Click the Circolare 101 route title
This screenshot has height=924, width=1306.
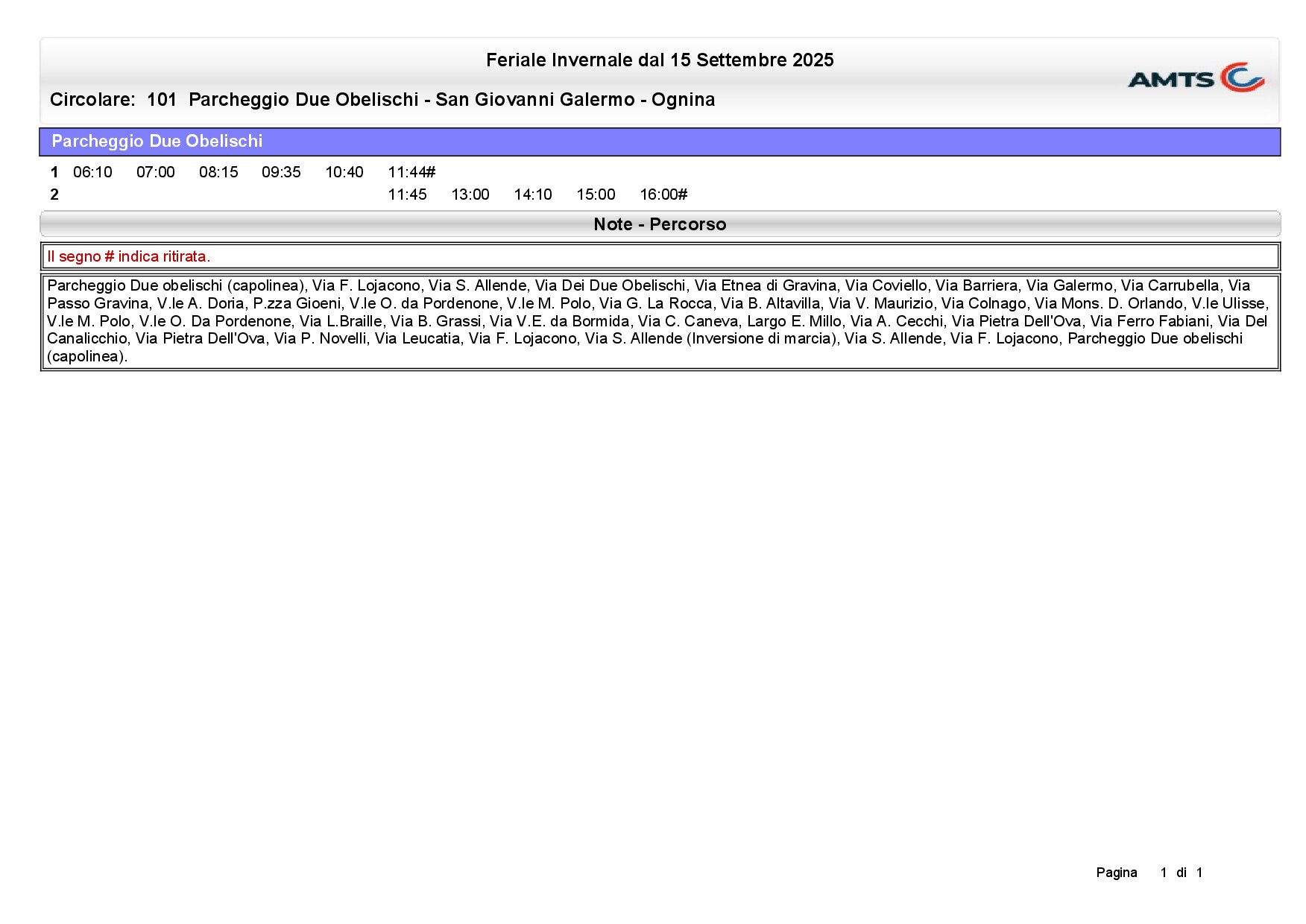pos(382,100)
